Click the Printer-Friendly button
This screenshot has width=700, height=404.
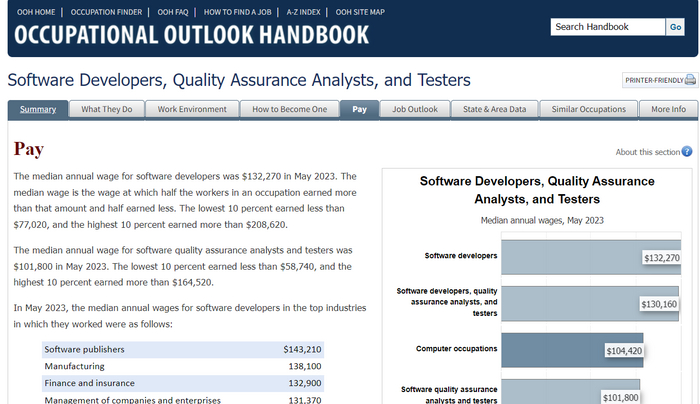(660, 80)
